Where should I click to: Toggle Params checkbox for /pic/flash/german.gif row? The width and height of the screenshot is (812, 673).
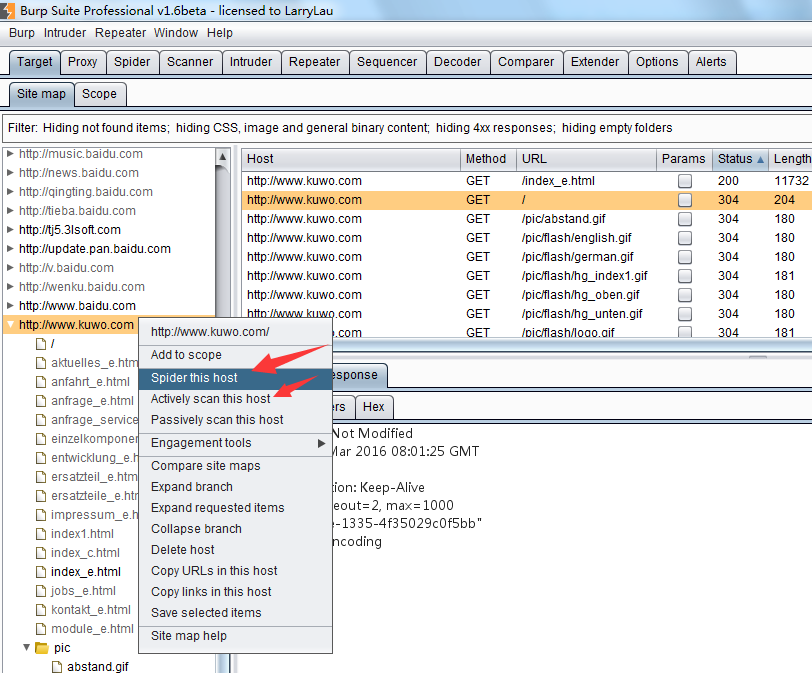click(x=685, y=257)
